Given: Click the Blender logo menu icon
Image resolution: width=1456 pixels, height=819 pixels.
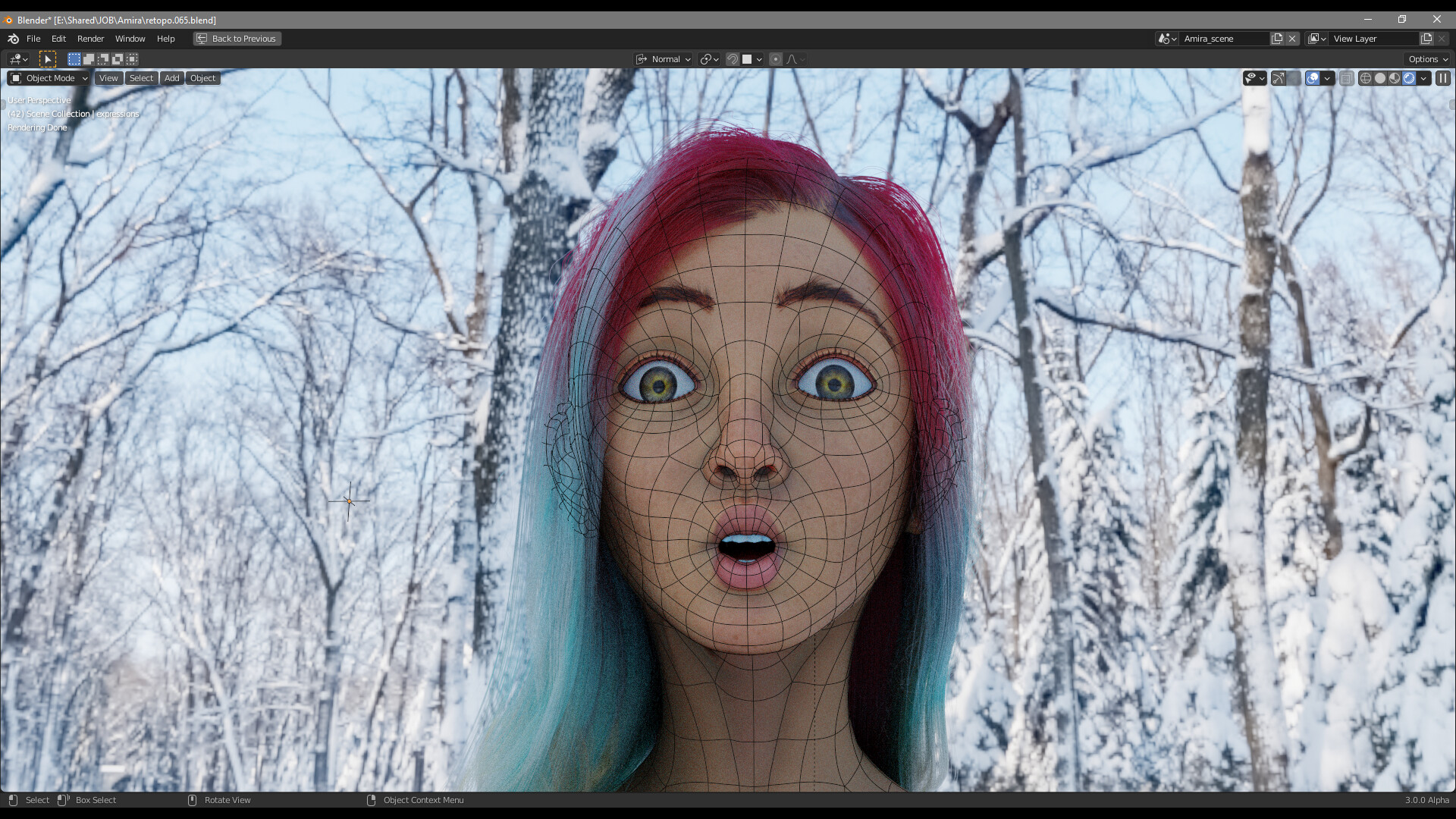Looking at the screenshot, I should (x=13, y=39).
